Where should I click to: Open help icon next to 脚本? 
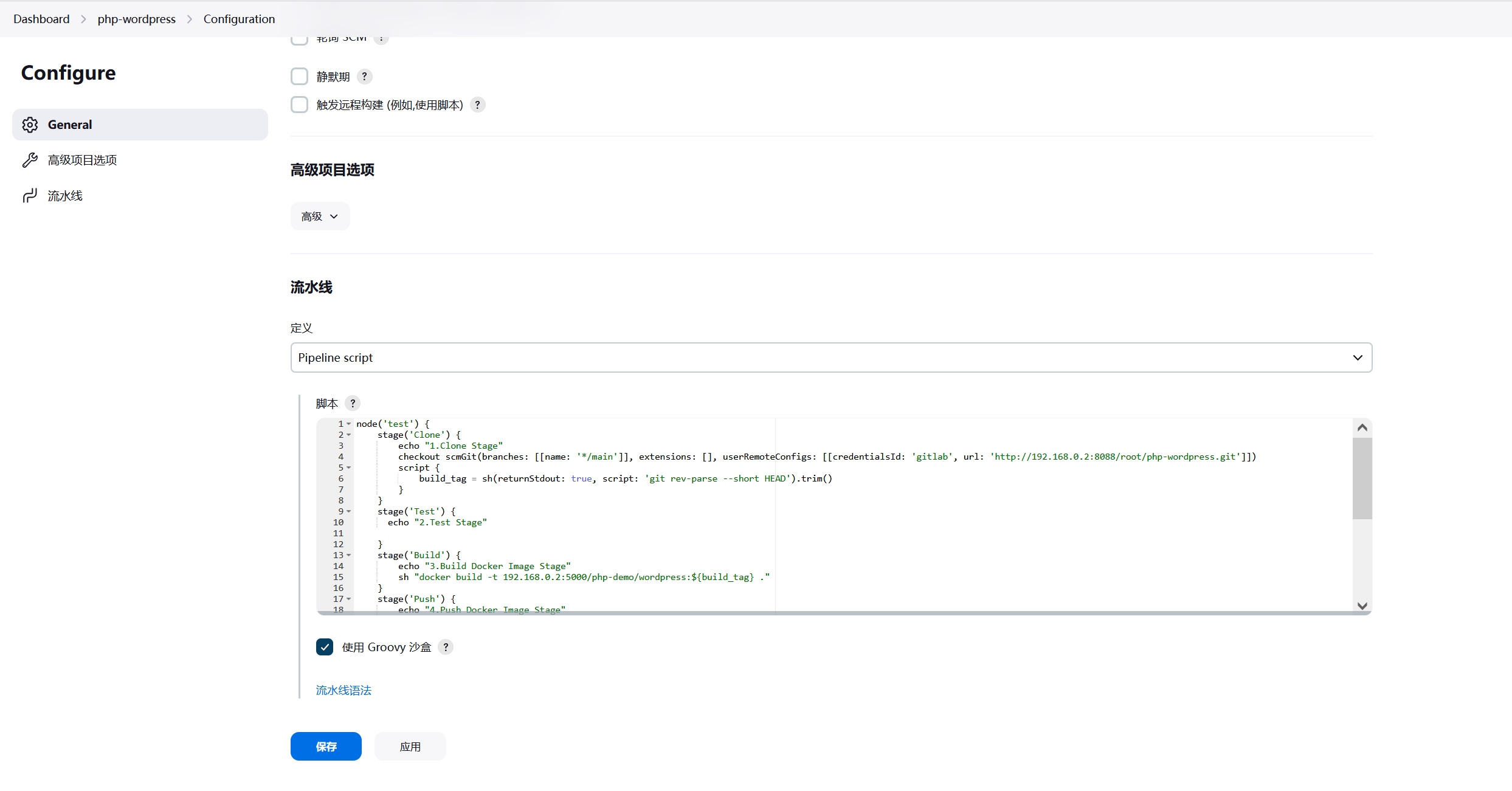[353, 403]
